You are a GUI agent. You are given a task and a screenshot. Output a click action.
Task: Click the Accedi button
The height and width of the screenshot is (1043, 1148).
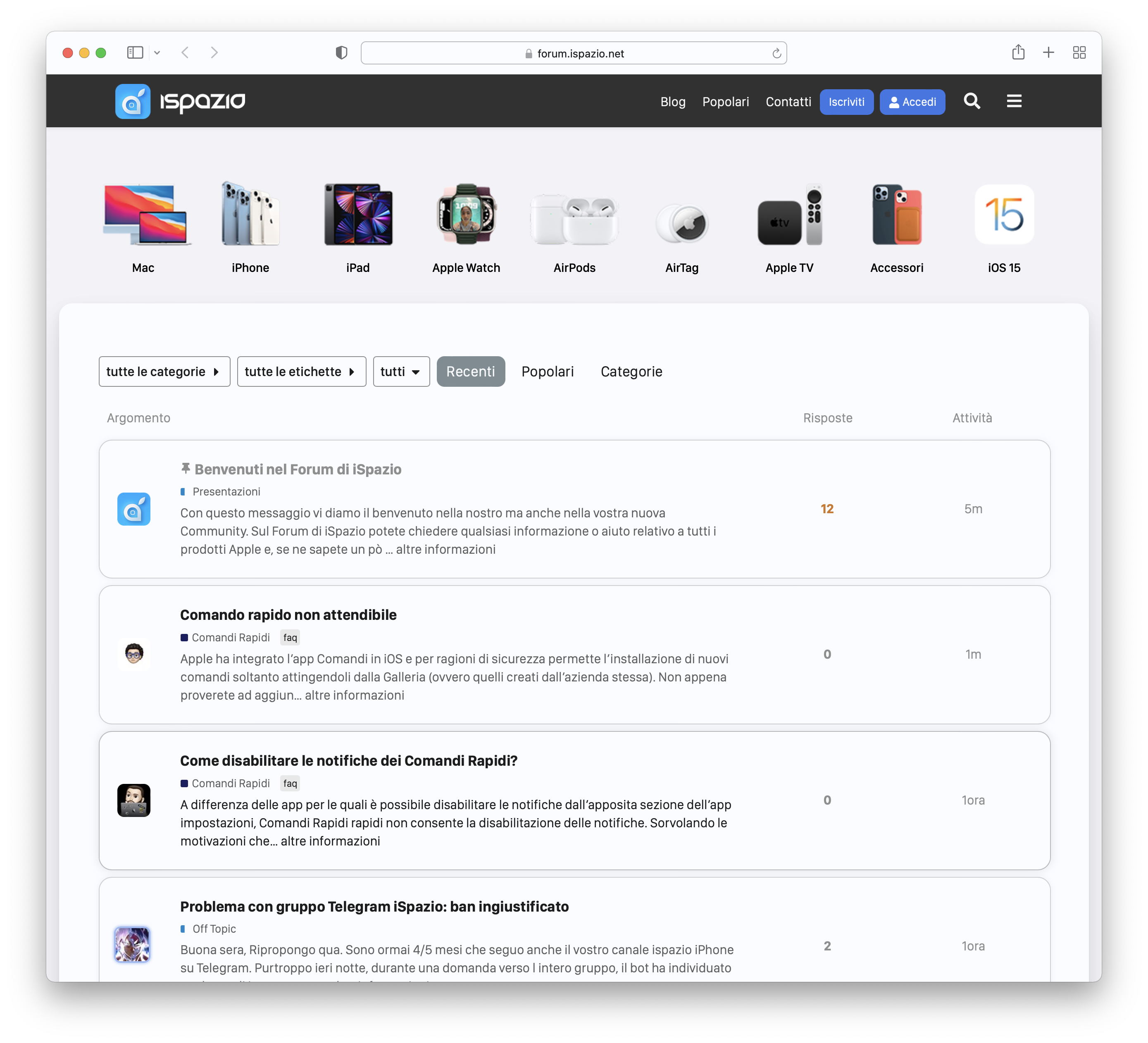(x=912, y=102)
